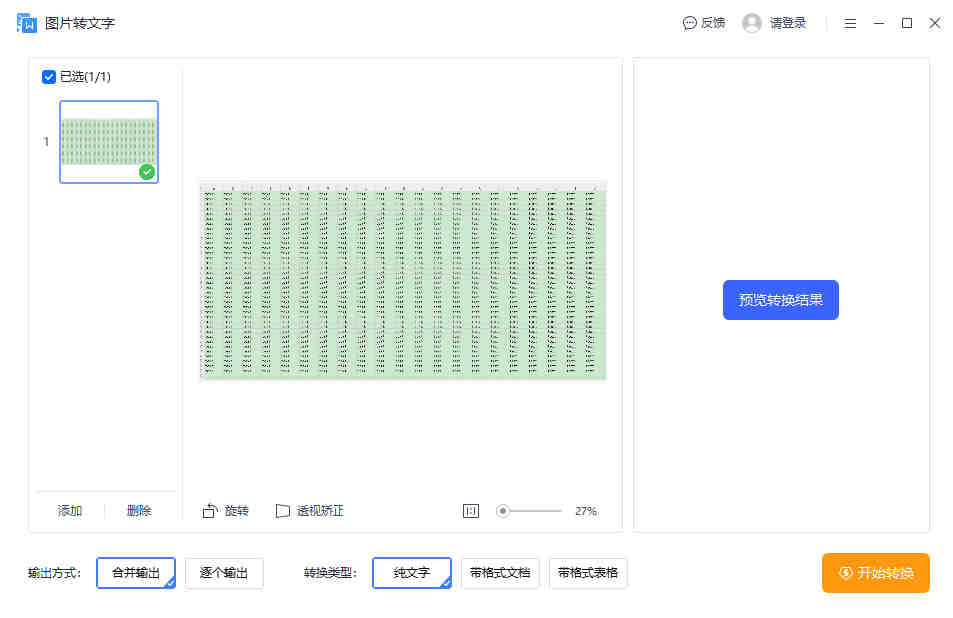Select 合并输出 output mode
This screenshot has height=618, width=953.
coord(136,573)
